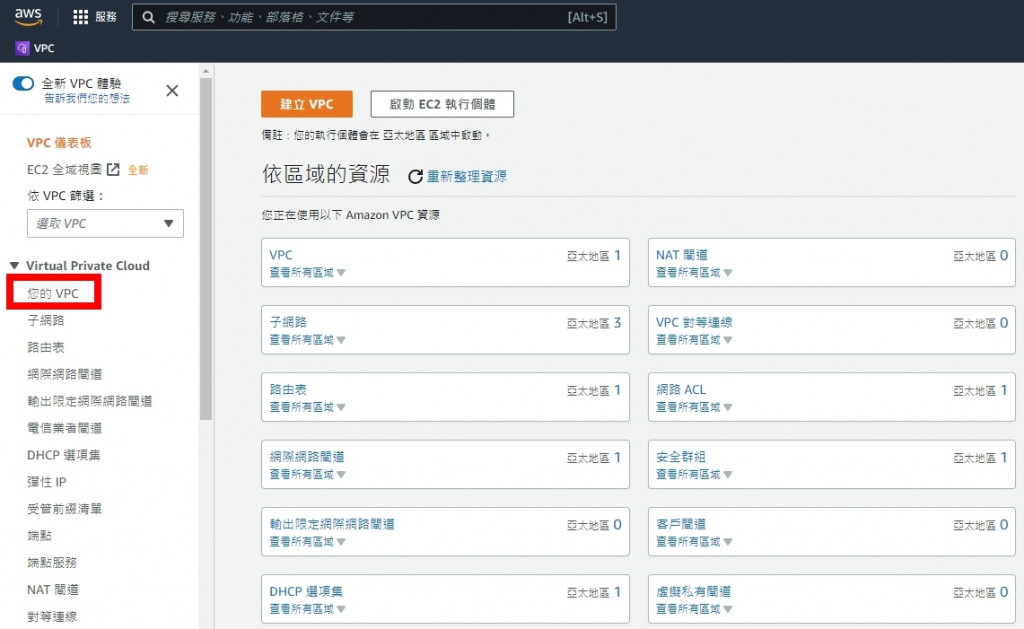Open the VPC 對等連線 card title link
This screenshot has height=629, width=1024.
[694, 322]
